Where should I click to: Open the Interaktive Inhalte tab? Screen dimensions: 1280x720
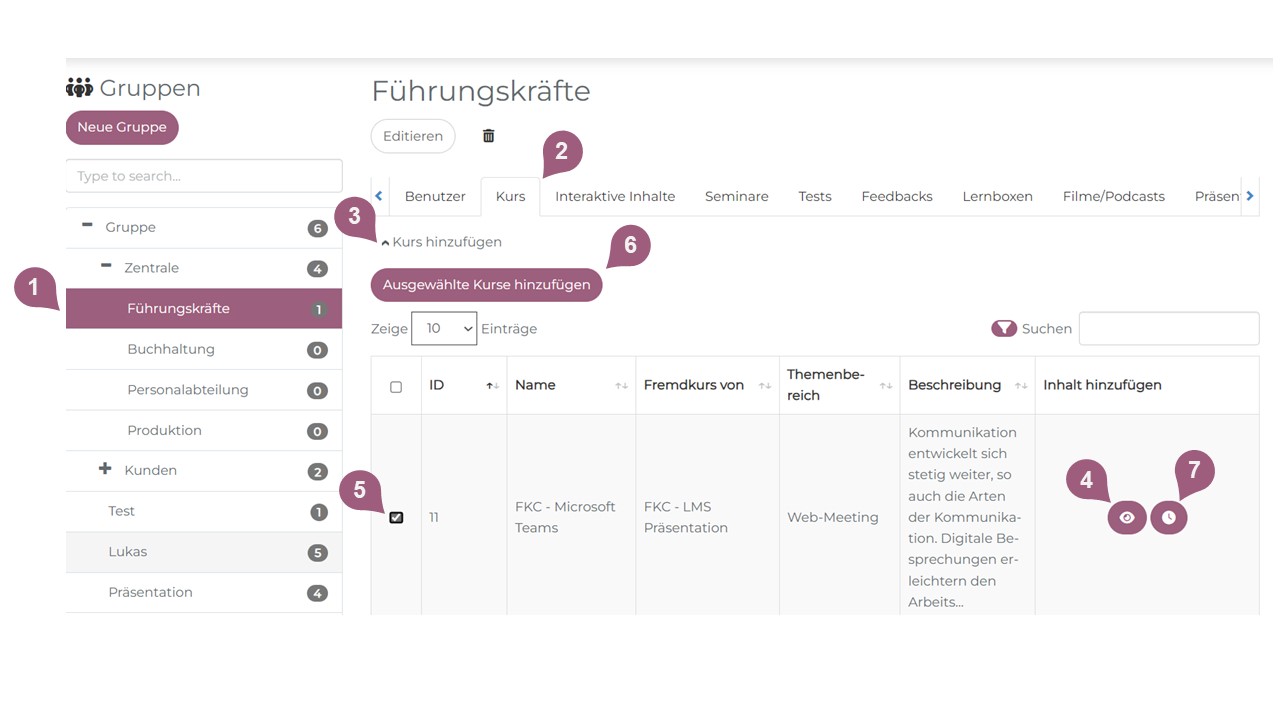pyautogui.click(x=615, y=197)
